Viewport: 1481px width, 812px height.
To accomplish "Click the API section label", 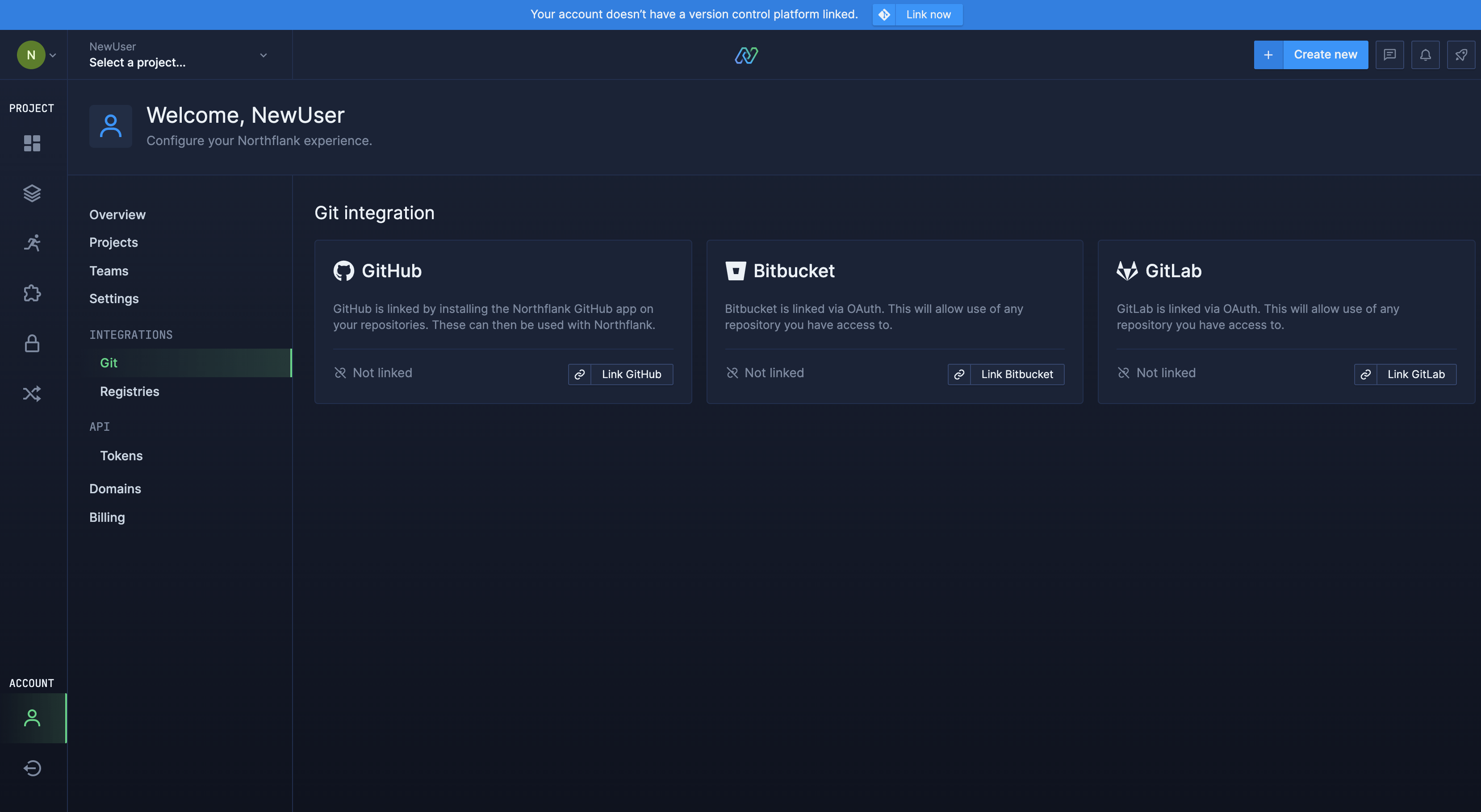I will point(100,426).
